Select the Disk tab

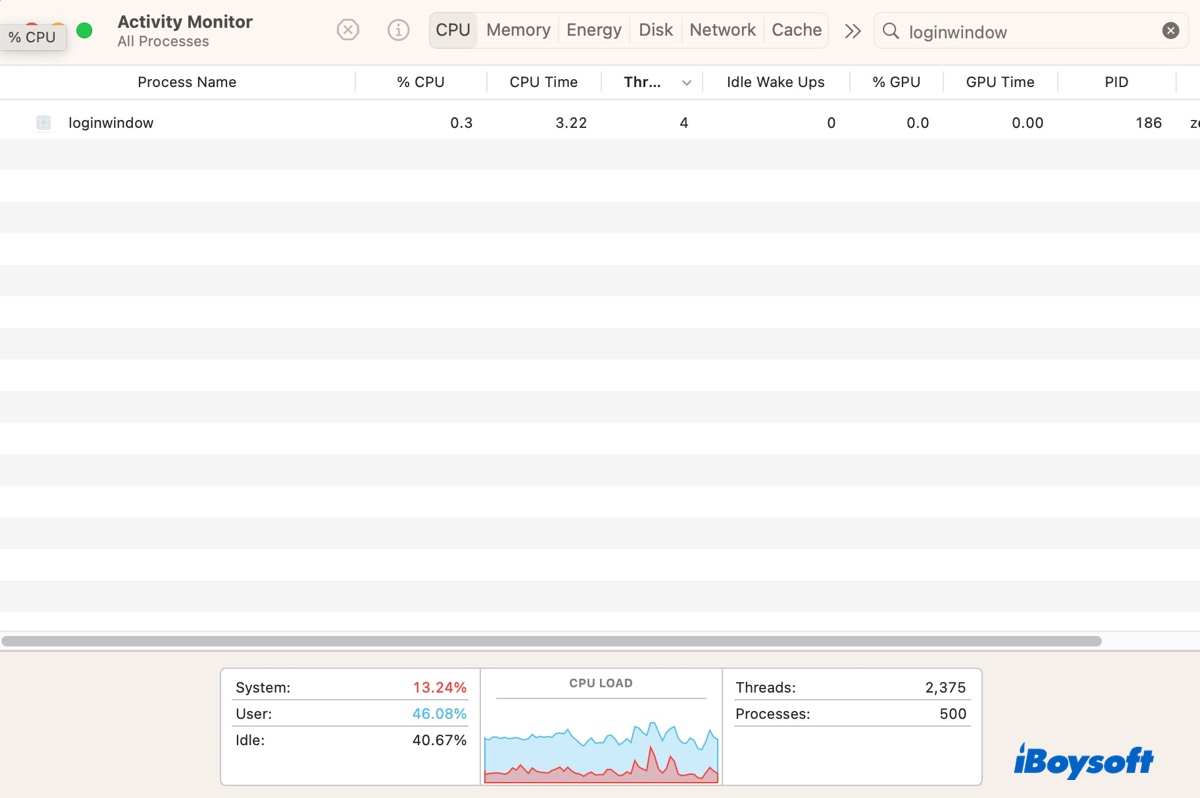pos(656,30)
